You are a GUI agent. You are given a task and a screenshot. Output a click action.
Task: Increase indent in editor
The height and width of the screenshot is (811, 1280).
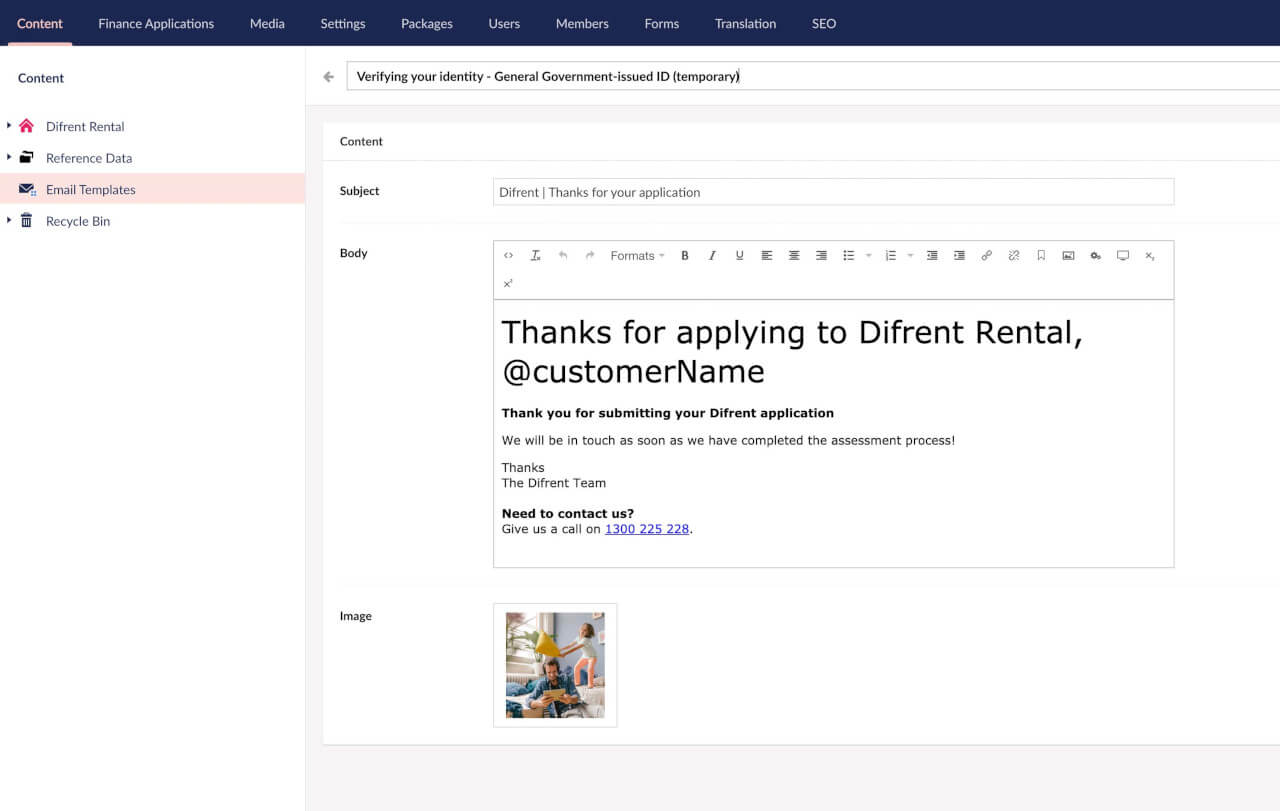click(x=959, y=256)
